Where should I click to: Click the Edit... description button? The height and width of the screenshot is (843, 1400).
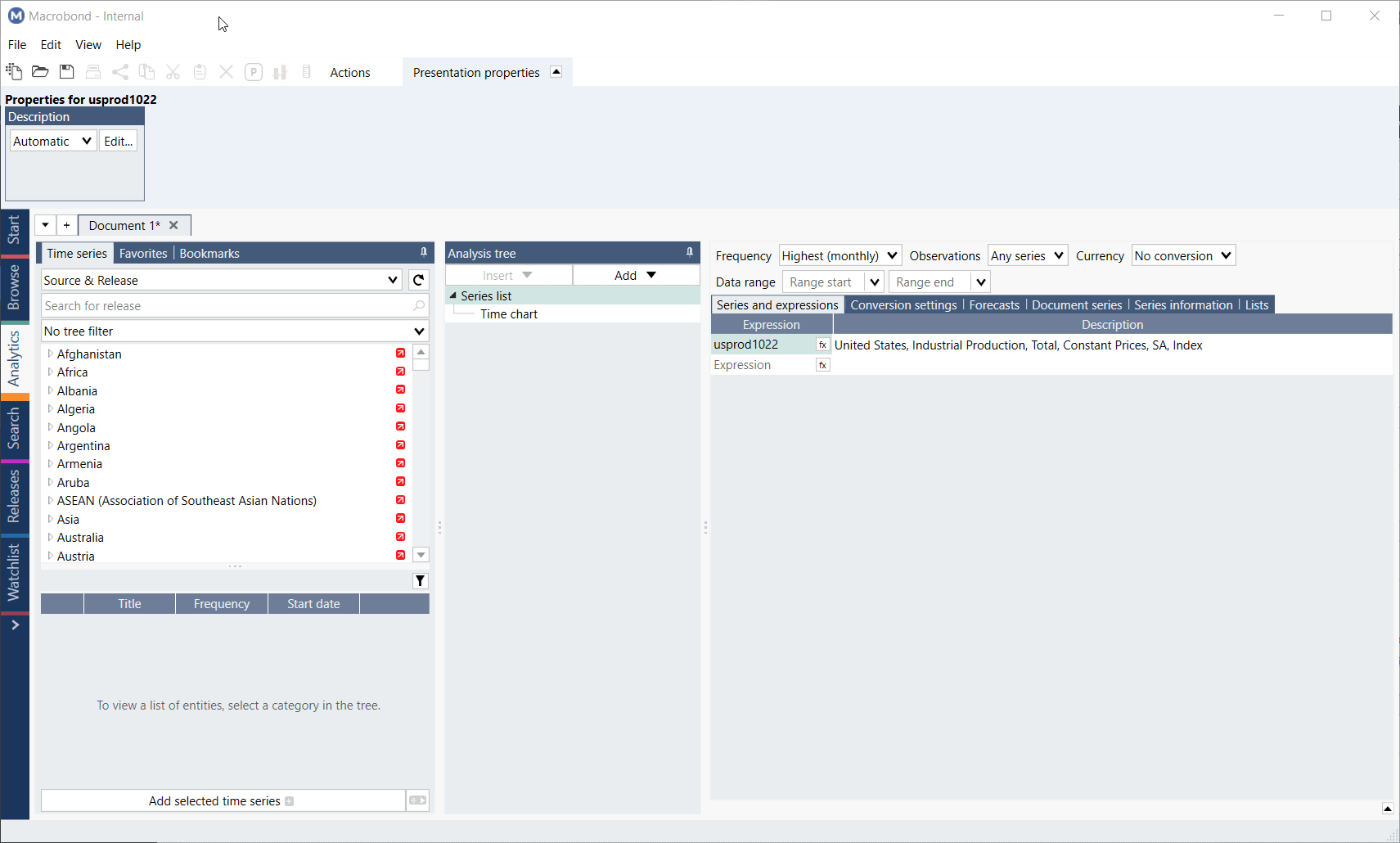pos(119,141)
